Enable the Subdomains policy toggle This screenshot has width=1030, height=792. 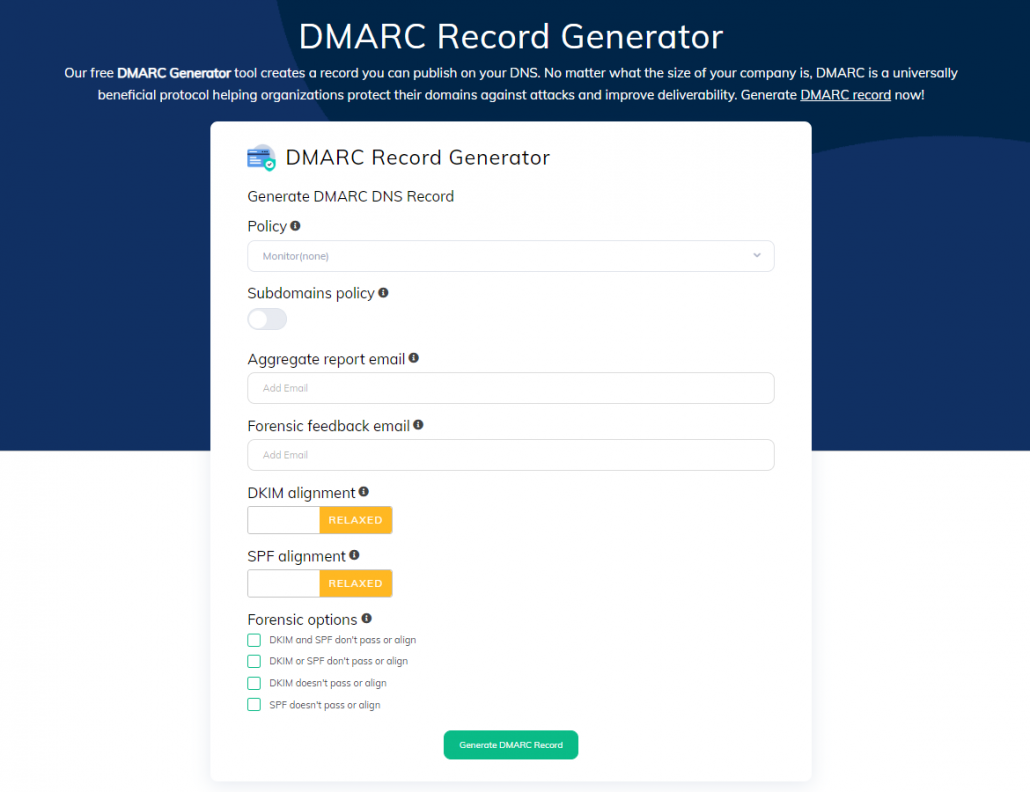tap(266, 318)
